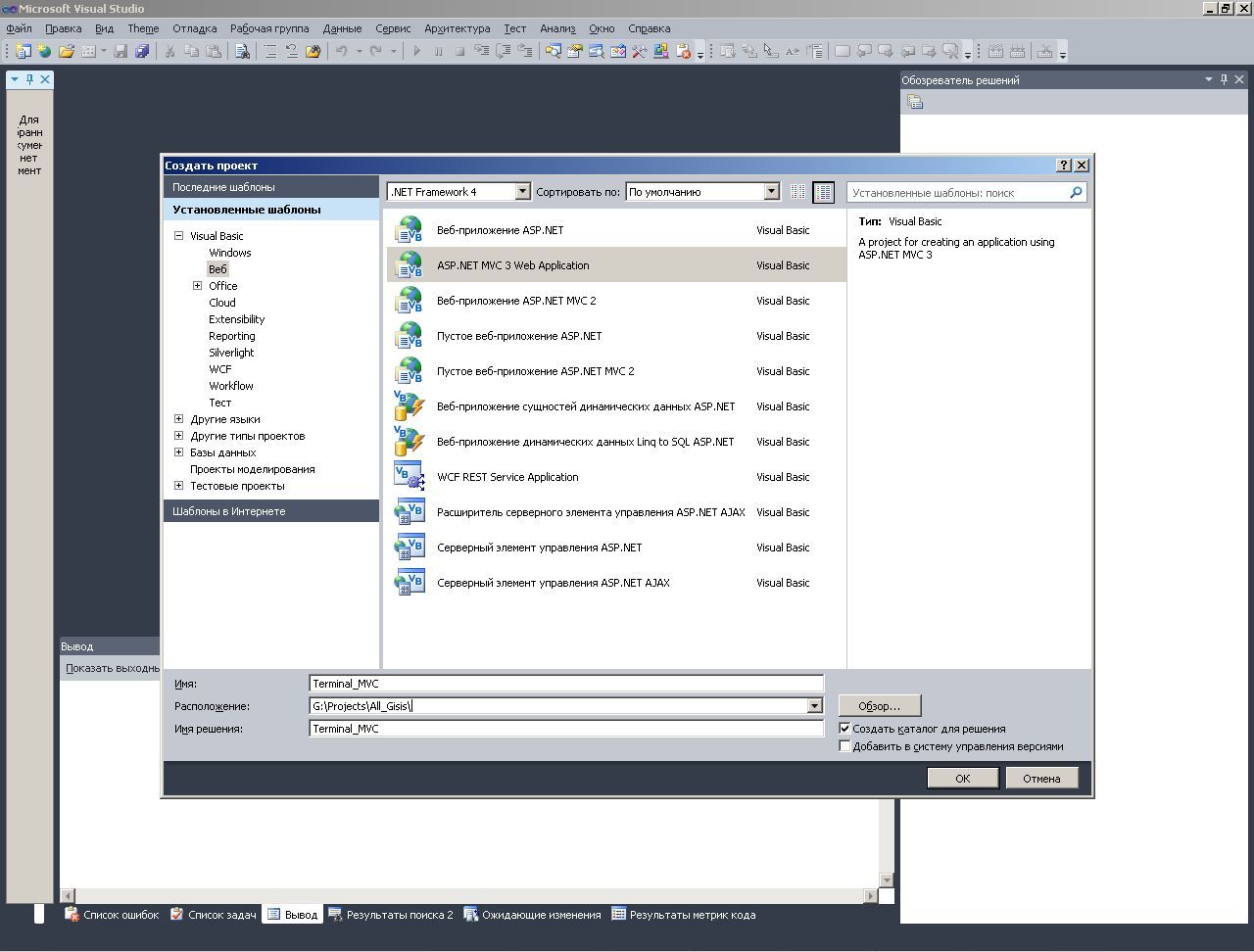The width and height of the screenshot is (1254, 952).
Task: Open the Расположение path dropdown arrow
Action: [814, 706]
